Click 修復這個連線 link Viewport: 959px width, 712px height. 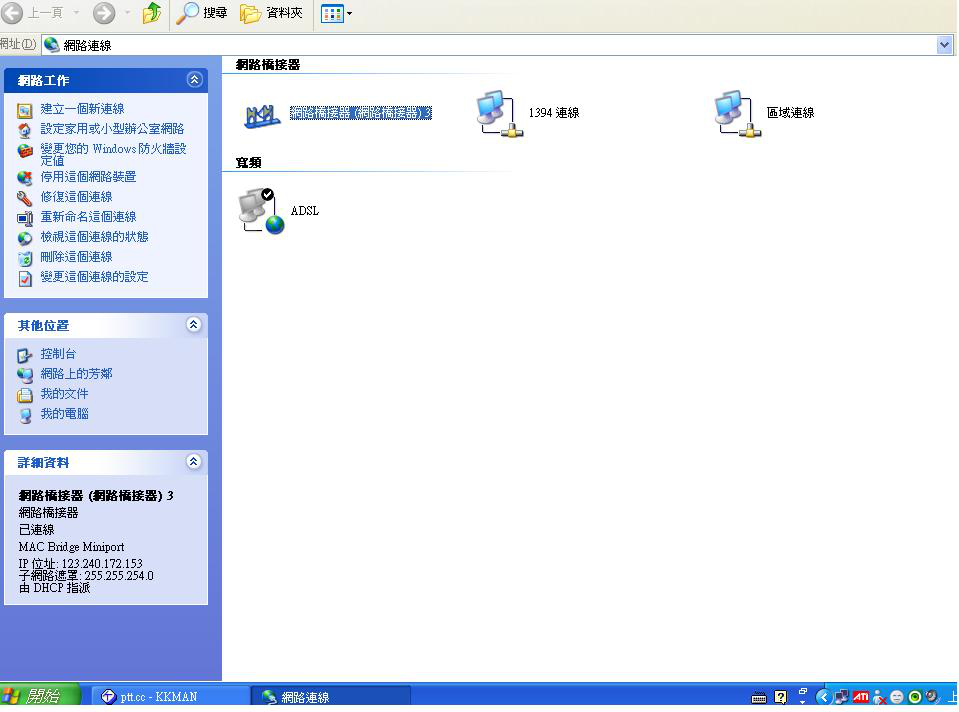pos(76,197)
